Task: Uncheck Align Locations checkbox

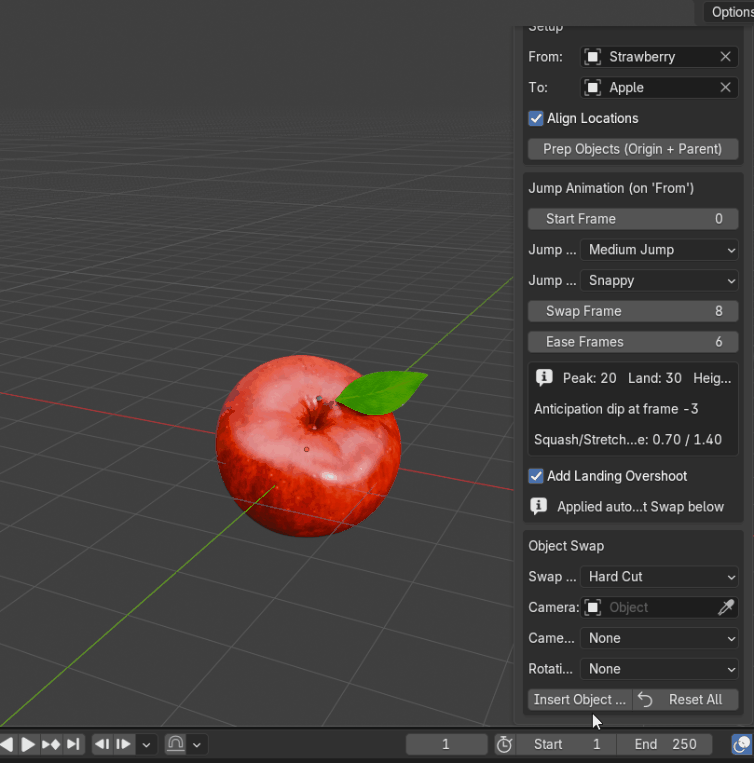Action: click(x=536, y=118)
